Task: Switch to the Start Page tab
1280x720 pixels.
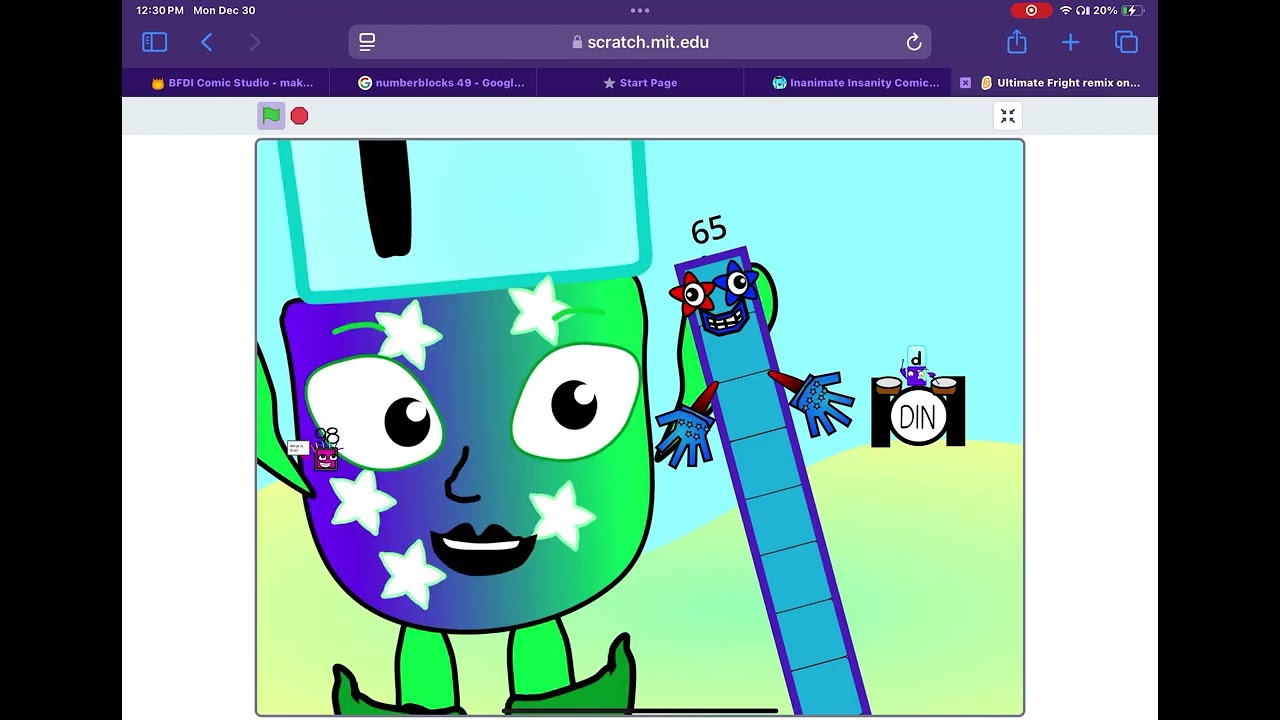Action: pos(640,83)
